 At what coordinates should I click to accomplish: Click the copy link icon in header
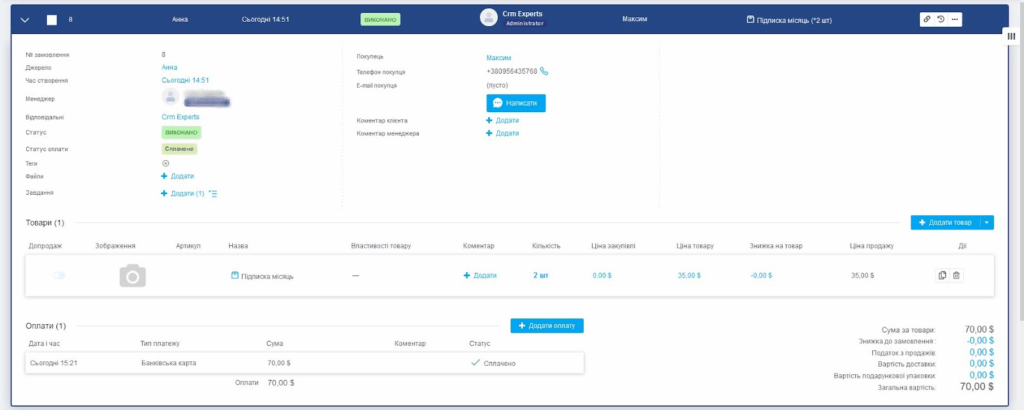928,19
